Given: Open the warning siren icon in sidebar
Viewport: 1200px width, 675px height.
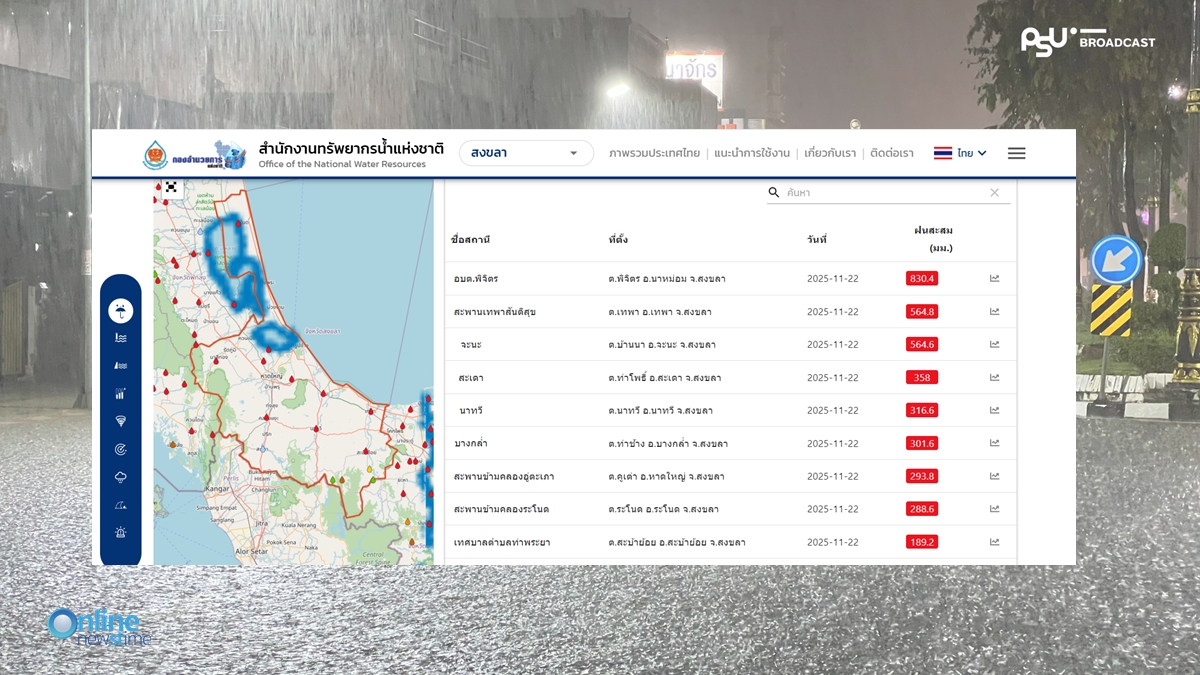Looking at the screenshot, I should [120, 533].
